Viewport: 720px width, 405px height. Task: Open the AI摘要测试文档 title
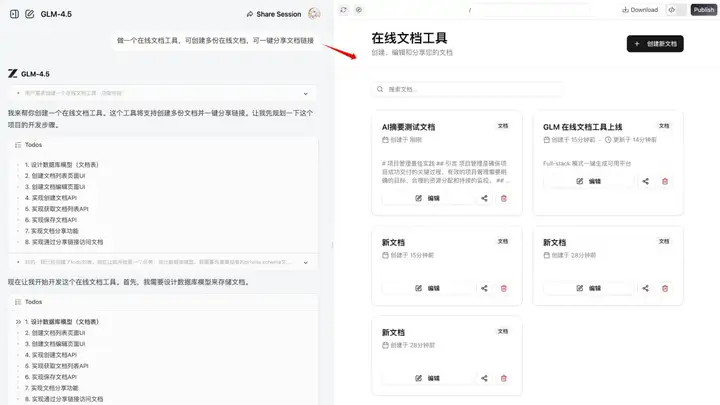pos(408,127)
